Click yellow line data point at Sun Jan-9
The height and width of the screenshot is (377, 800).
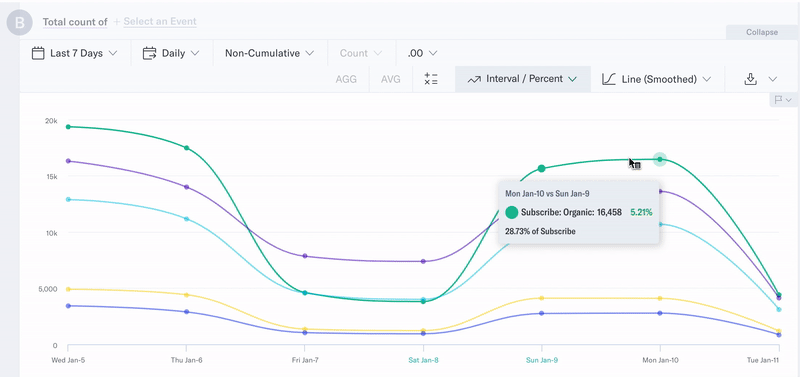542,298
